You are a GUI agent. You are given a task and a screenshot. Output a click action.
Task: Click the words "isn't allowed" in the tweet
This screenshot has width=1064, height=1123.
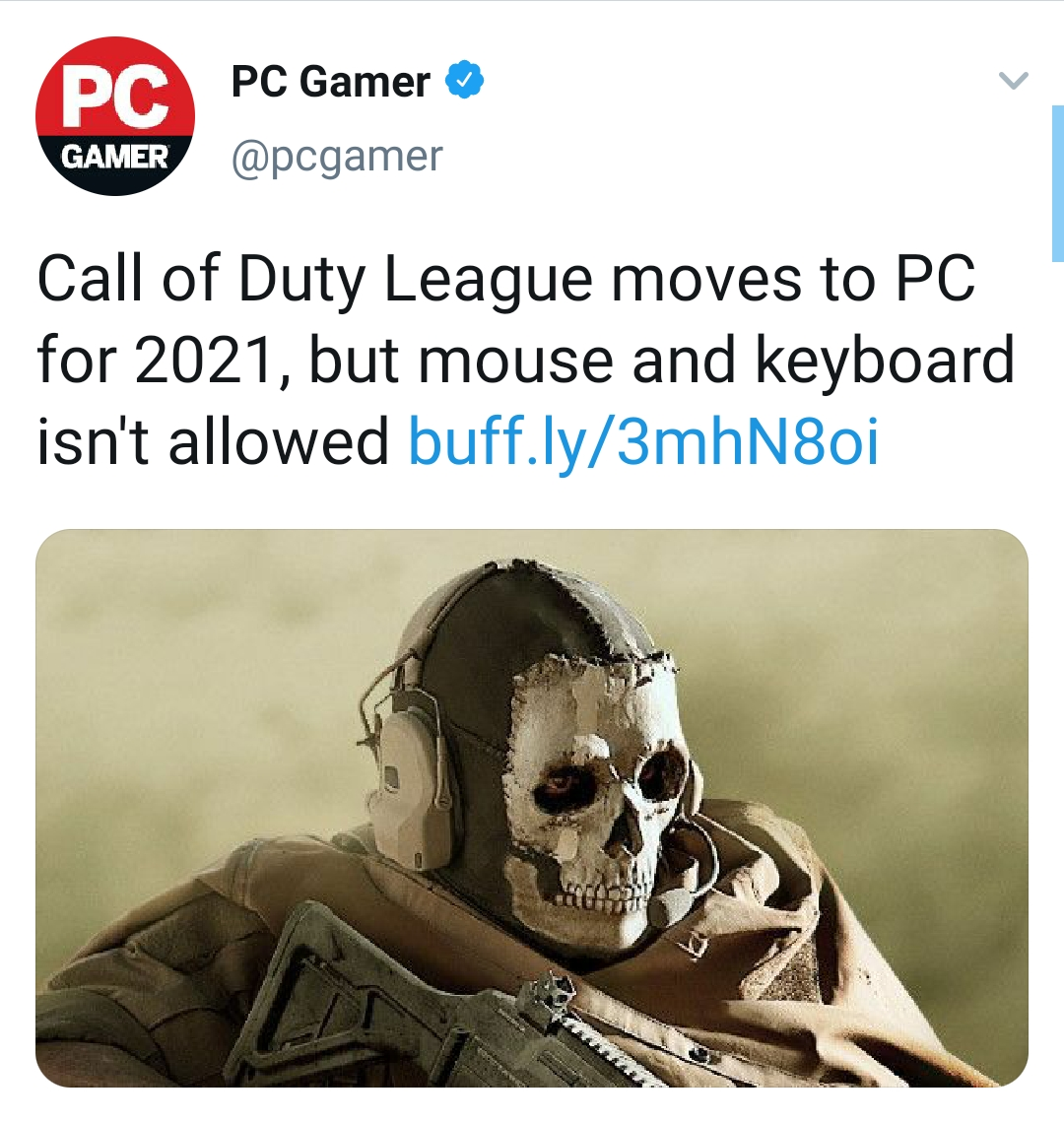tap(213, 441)
